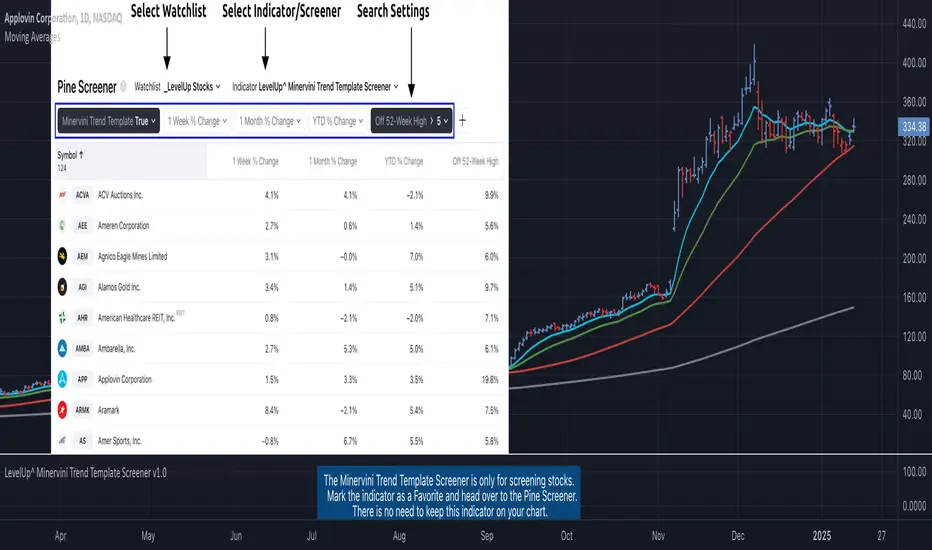Open Applovin Corporation row name

[125, 379]
